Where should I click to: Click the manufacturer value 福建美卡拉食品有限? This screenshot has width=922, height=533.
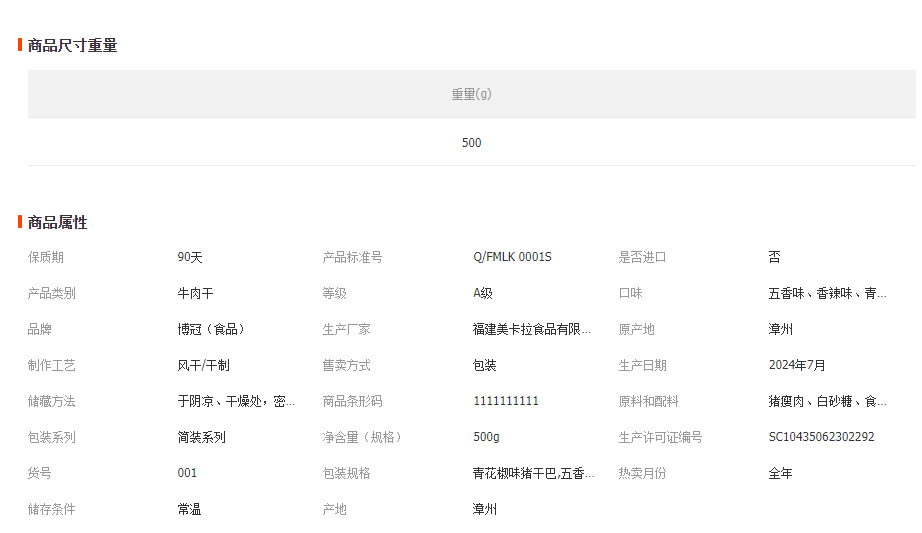pos(532,329)
